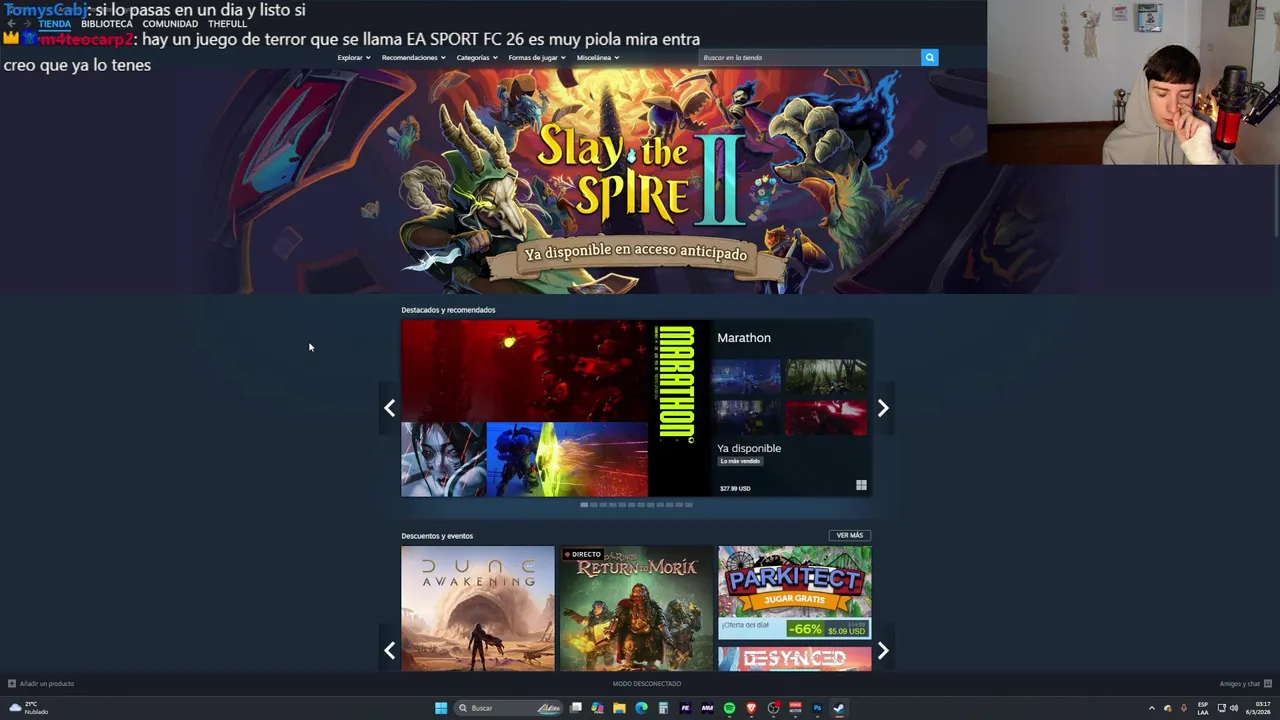Click the red Marathon screenshot thumbnail
The height and width of the screenshot is (720, 1280).
(x=826, y=418)
